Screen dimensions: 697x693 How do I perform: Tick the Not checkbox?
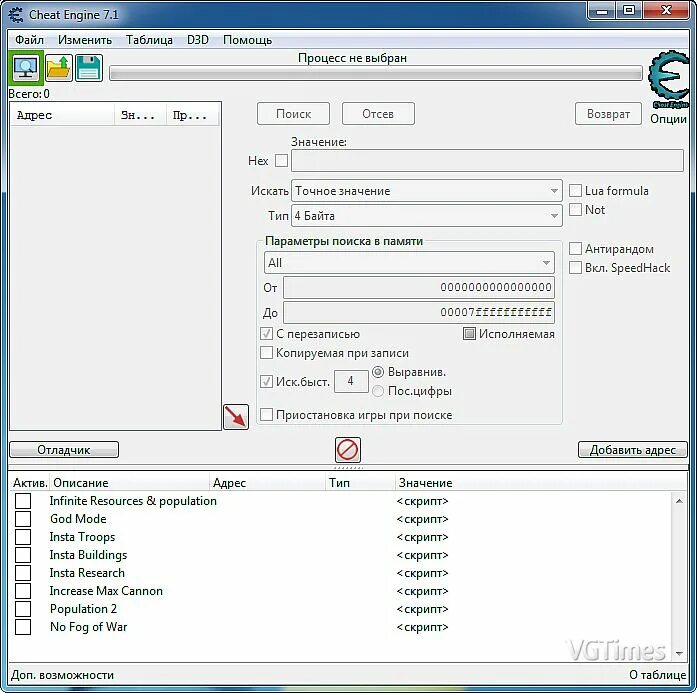point(576,209)
